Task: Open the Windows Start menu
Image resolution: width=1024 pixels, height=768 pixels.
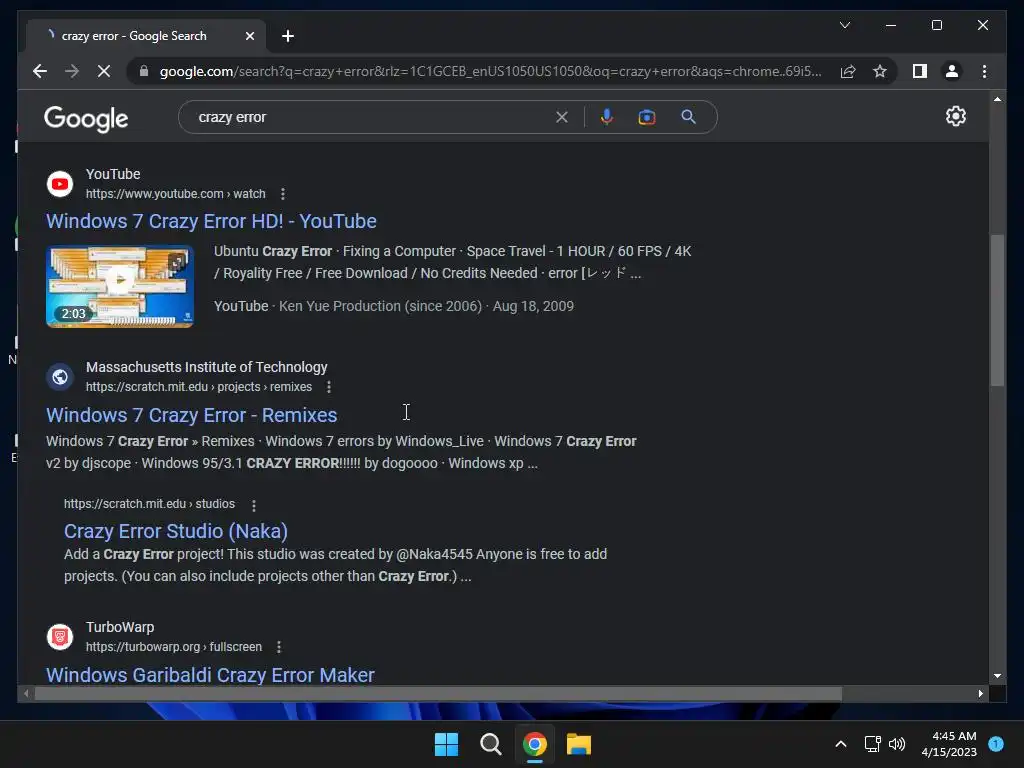Action: click(447, 744)
